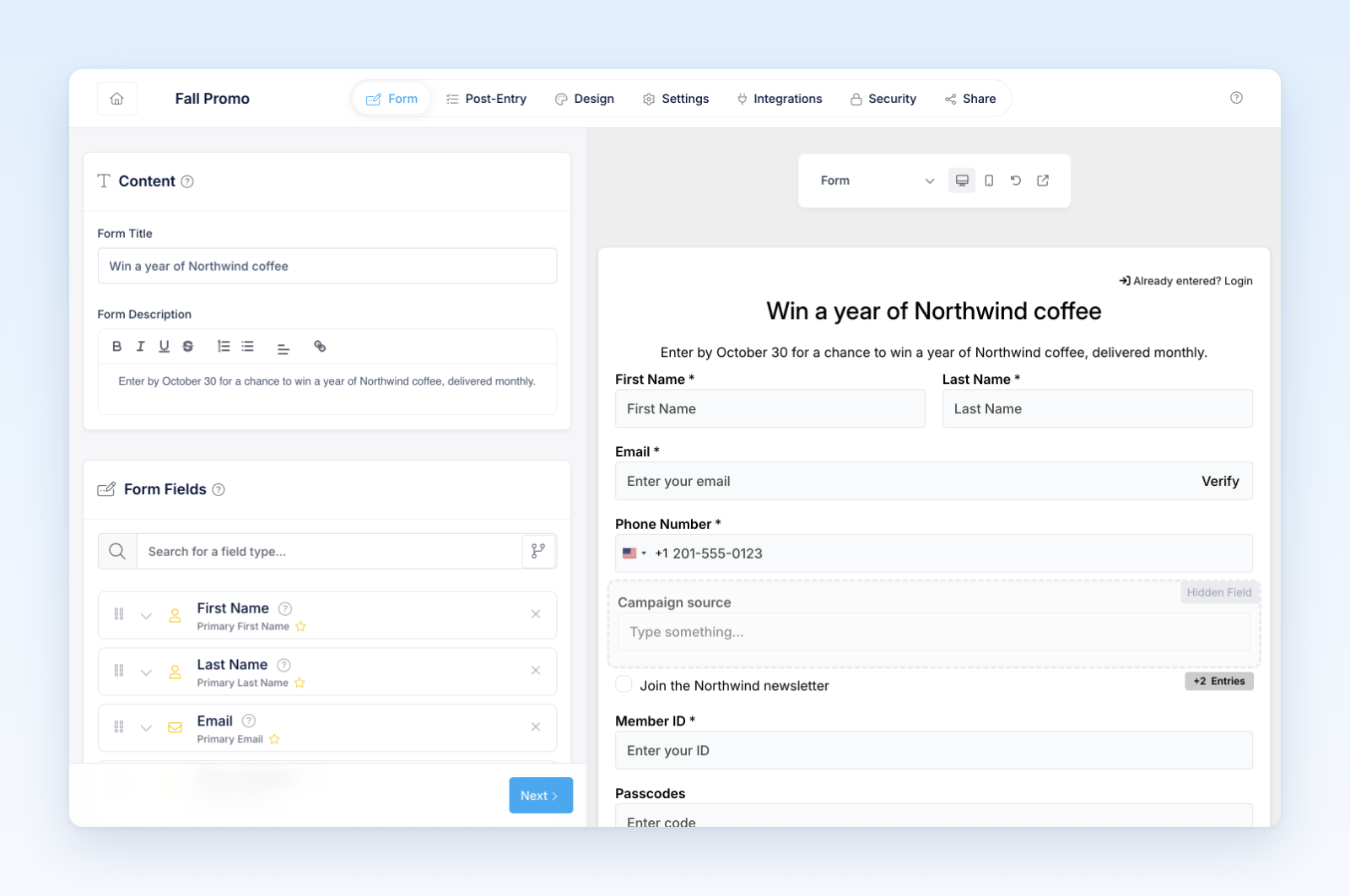Viewport: 1350px width, 896px height.
Task: Check Join the Northwind newsletter box
Action: 624,684
